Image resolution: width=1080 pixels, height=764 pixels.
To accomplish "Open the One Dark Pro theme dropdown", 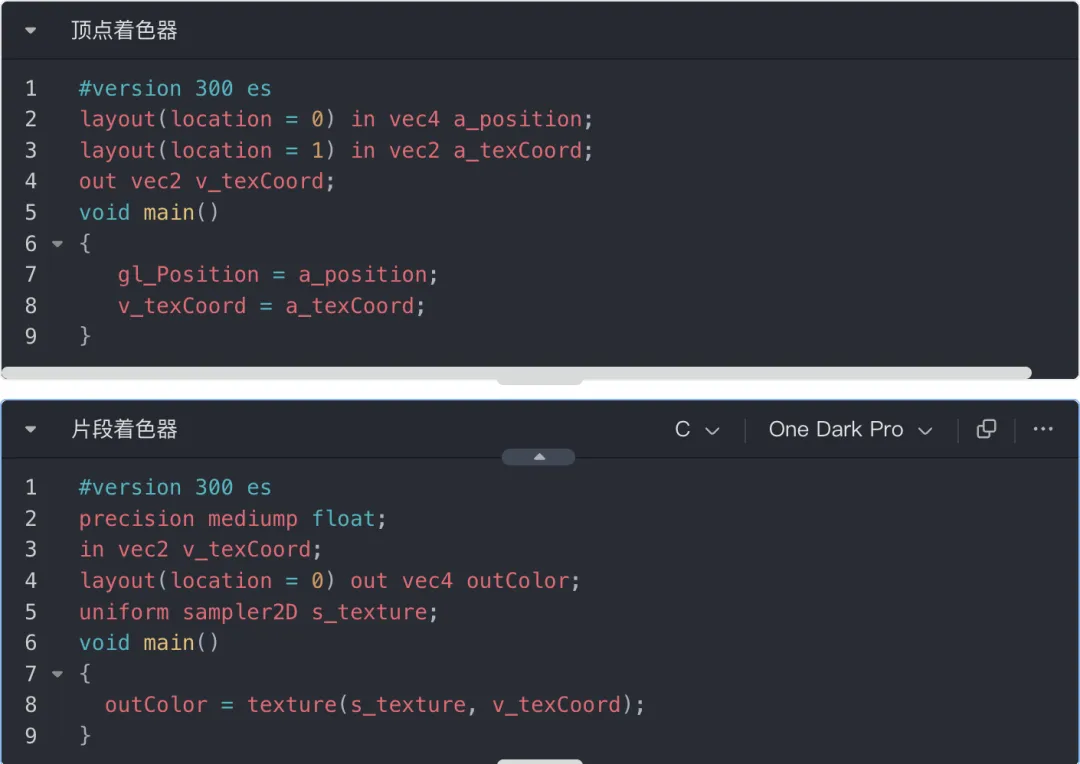I will 850,430.
